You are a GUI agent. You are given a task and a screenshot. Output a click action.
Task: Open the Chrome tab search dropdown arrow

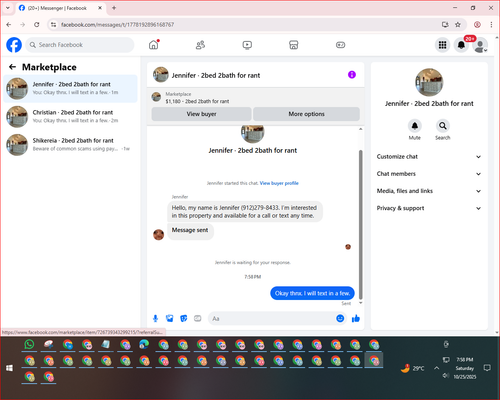8,8
